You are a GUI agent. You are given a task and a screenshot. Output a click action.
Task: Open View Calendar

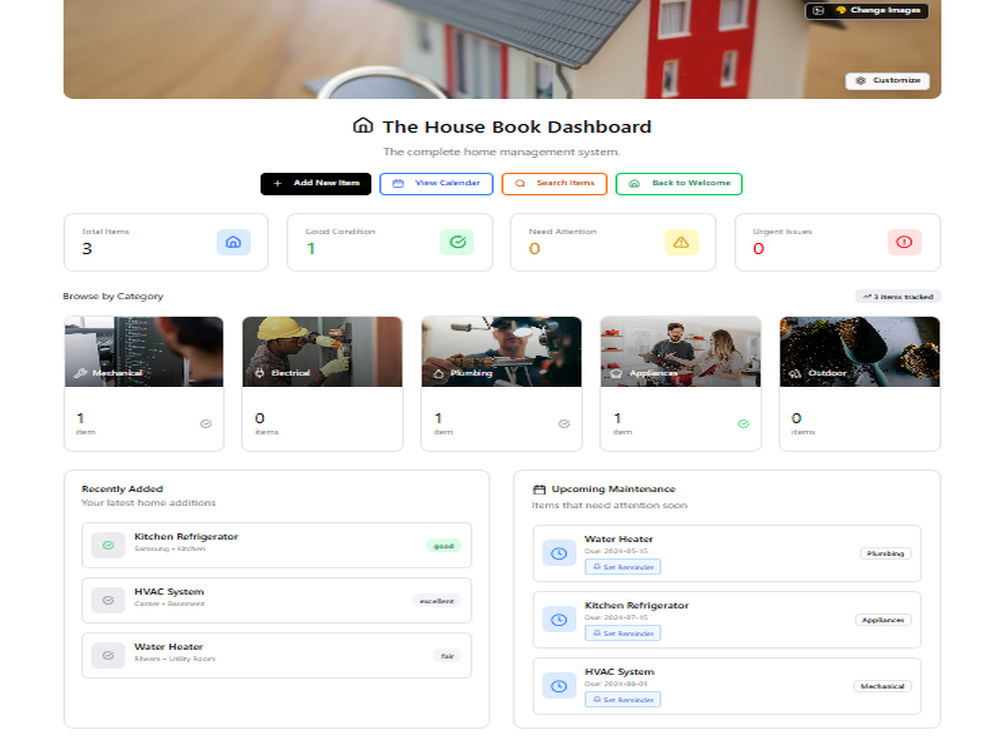point(436,184)
